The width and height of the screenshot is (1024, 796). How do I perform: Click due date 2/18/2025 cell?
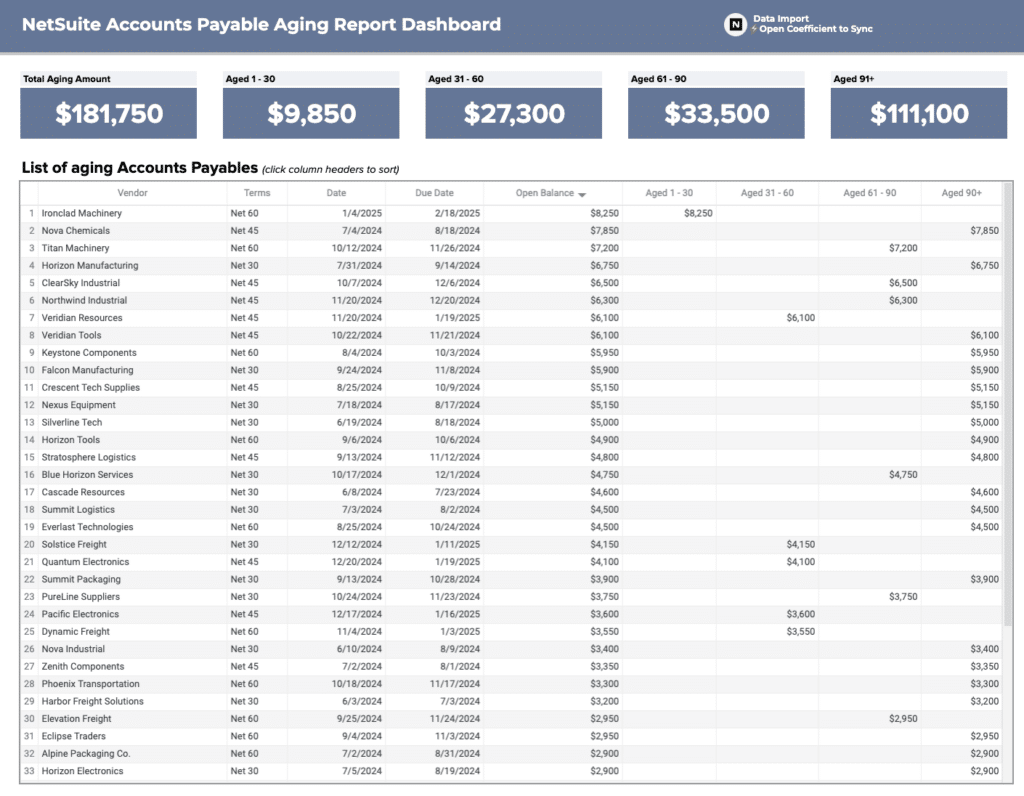[457, 213]
